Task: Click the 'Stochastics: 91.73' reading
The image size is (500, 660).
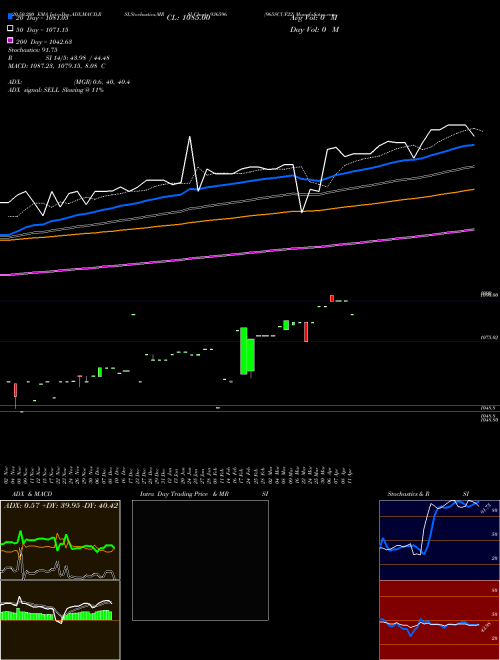Action: pyautogui.click(x=32, y=50)
